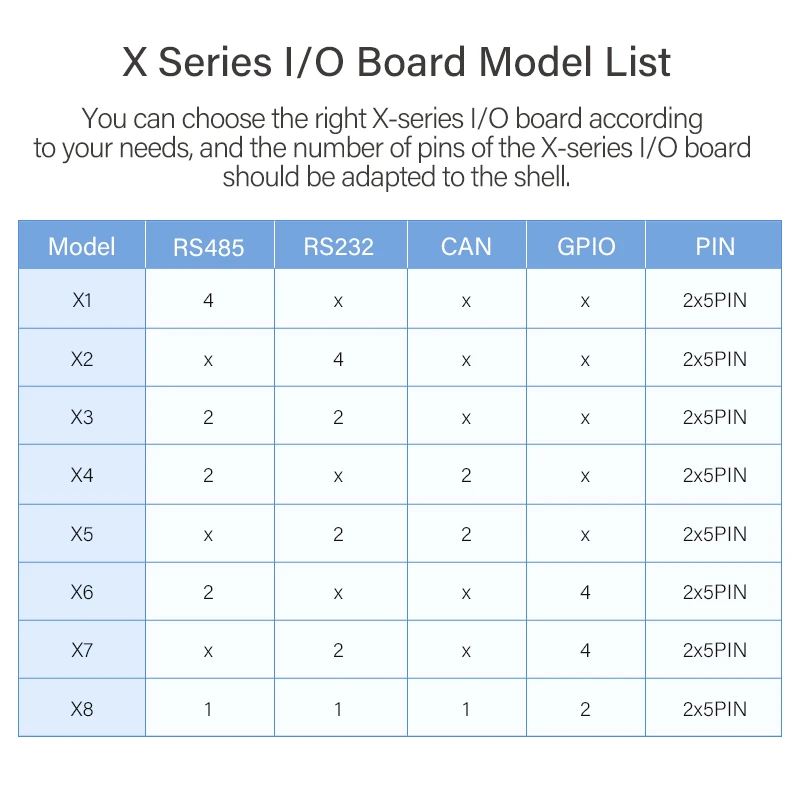
Task: Click the X1 RS485 value 4
Action: (208, 300)
